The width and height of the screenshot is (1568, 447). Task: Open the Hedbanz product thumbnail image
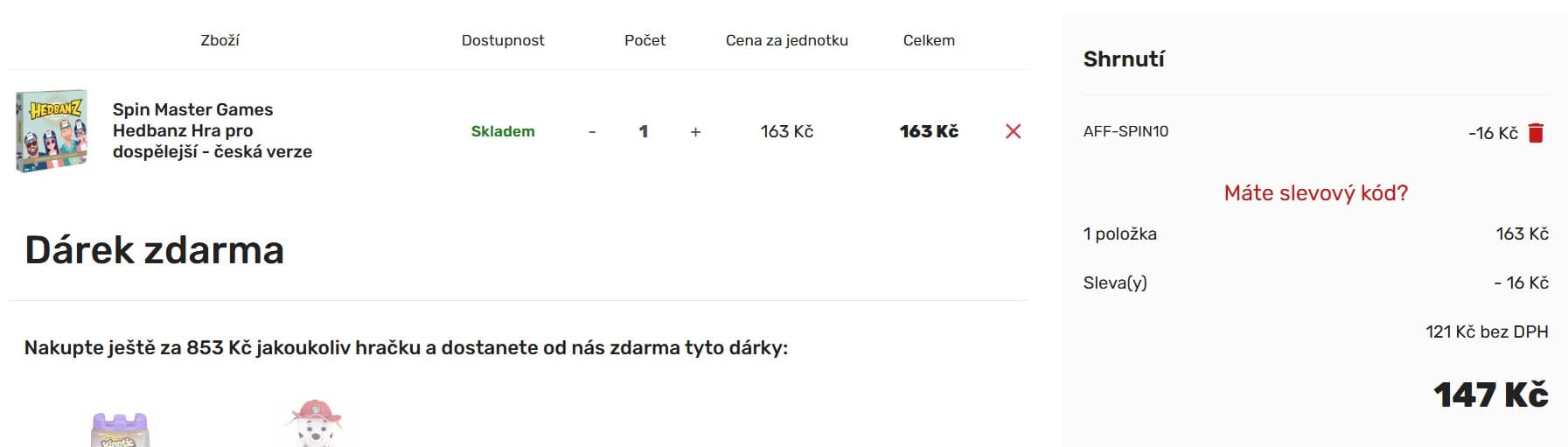[x=52, y=130]
